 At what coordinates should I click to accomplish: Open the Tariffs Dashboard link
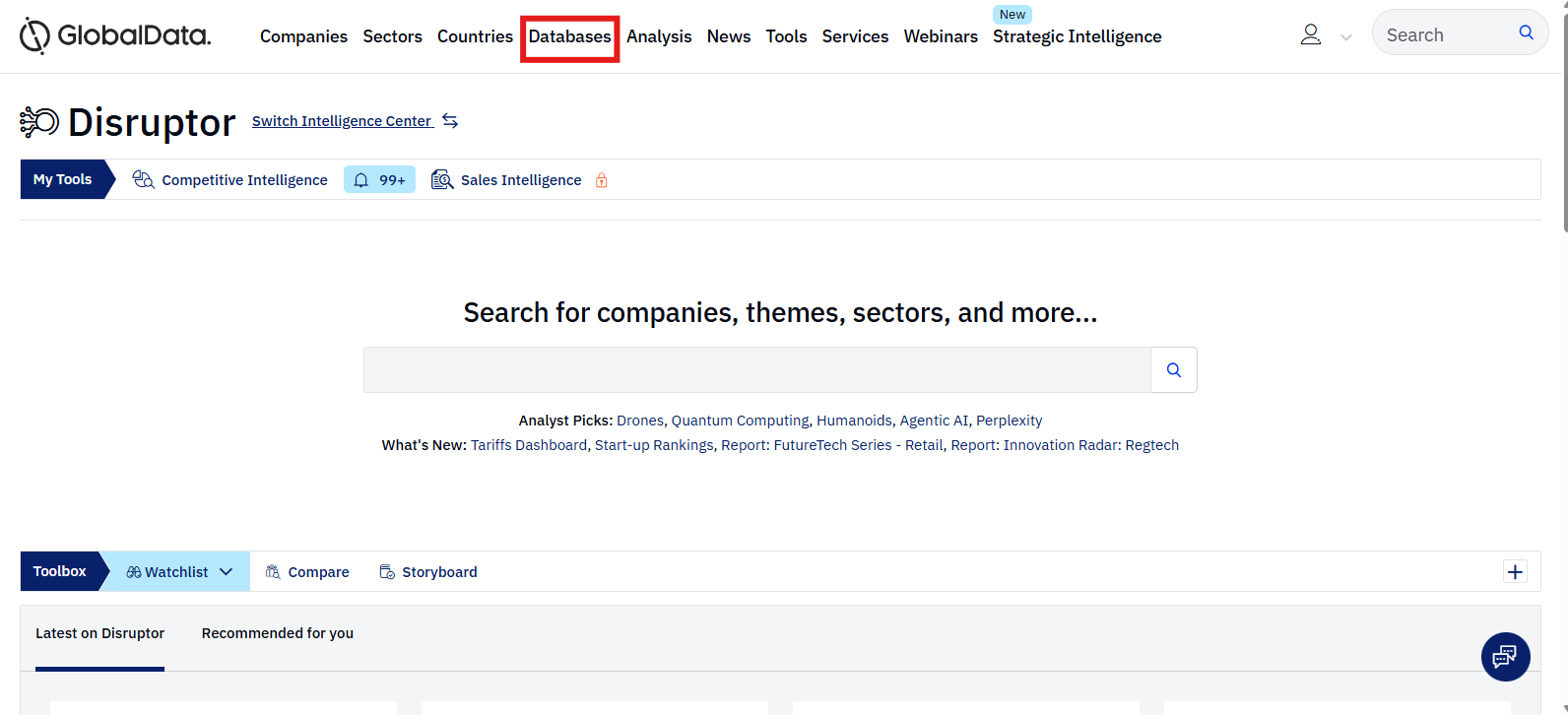(x=528, y=445)
